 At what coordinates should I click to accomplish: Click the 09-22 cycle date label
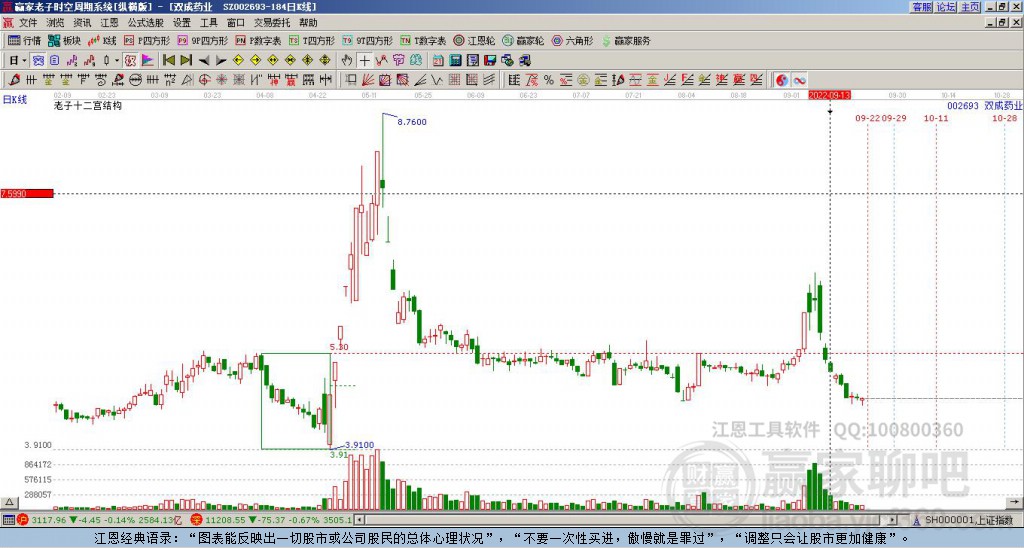click(867, 118)
